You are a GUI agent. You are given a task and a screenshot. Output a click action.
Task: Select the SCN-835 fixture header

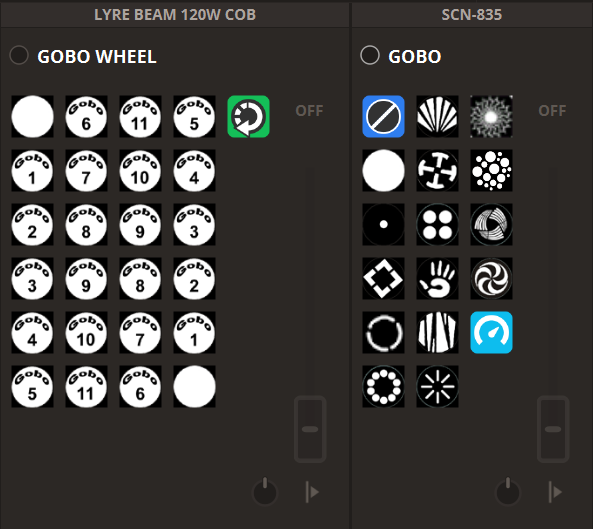472,15
